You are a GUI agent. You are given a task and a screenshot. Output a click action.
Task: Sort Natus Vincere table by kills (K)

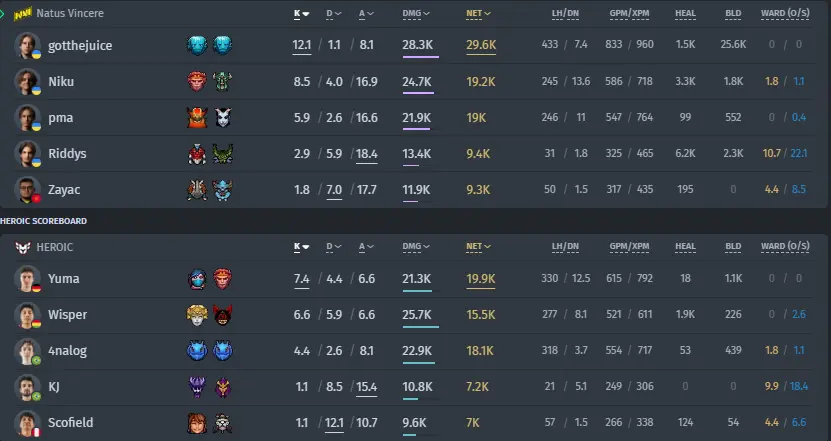click(302, 14)
